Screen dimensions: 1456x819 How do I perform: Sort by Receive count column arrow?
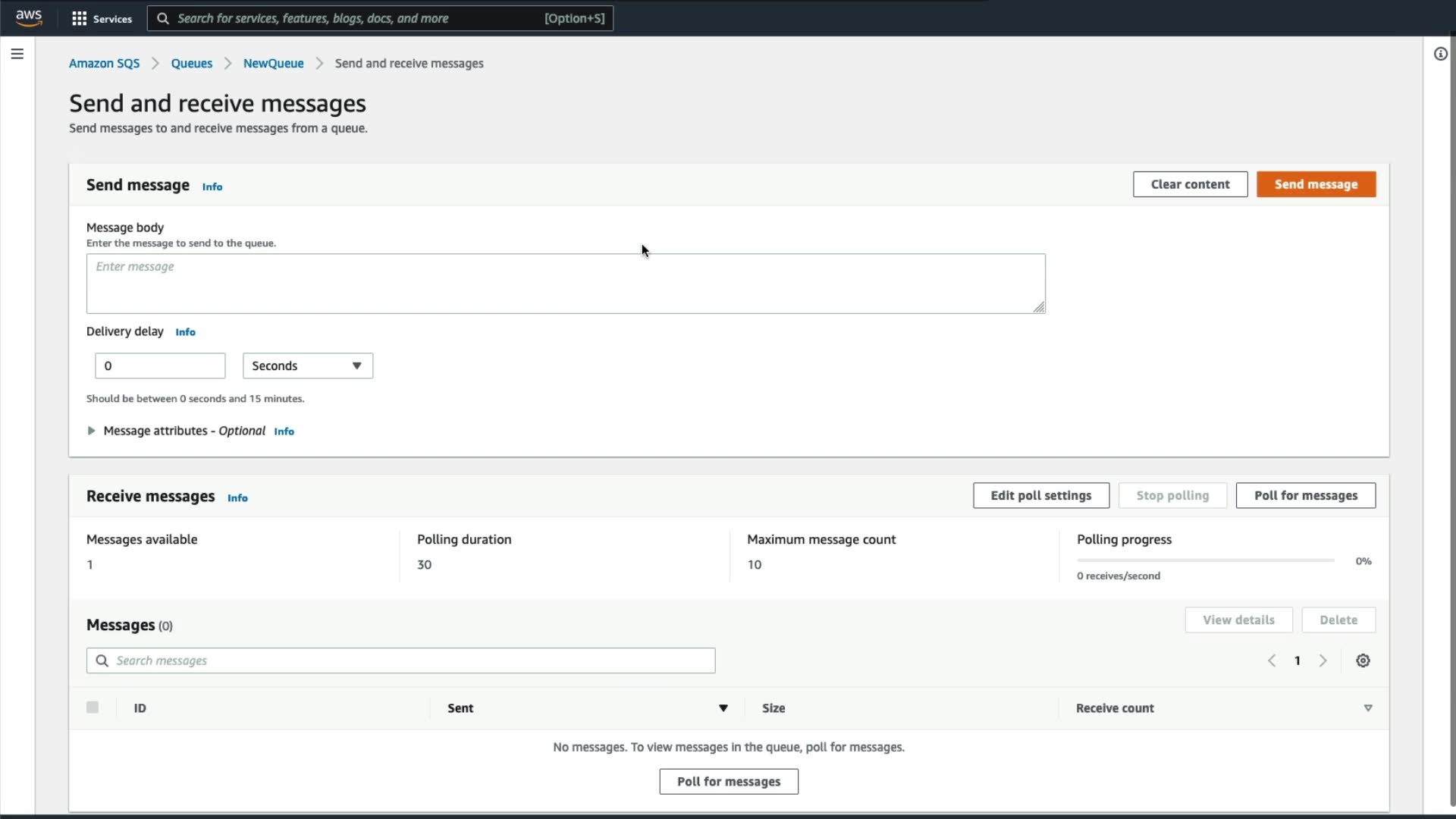[x=1368, y=708]
